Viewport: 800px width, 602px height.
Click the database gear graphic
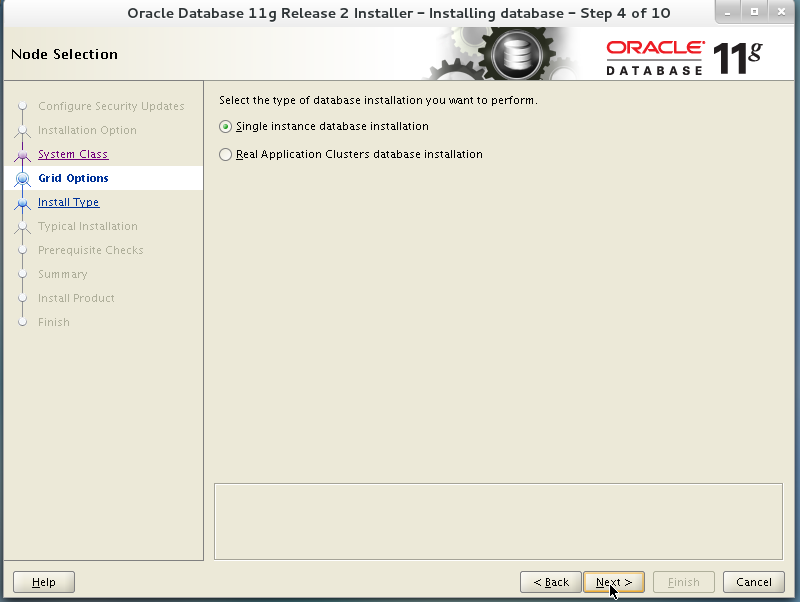515,54
